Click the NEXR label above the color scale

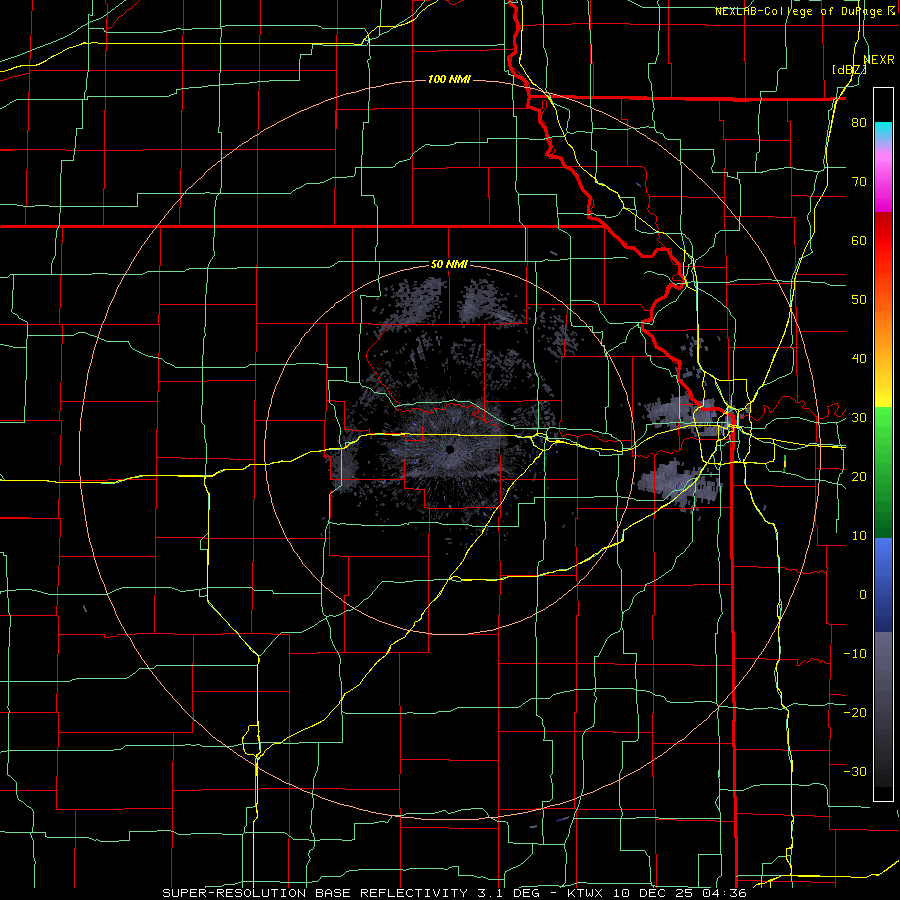coord(878,60)
